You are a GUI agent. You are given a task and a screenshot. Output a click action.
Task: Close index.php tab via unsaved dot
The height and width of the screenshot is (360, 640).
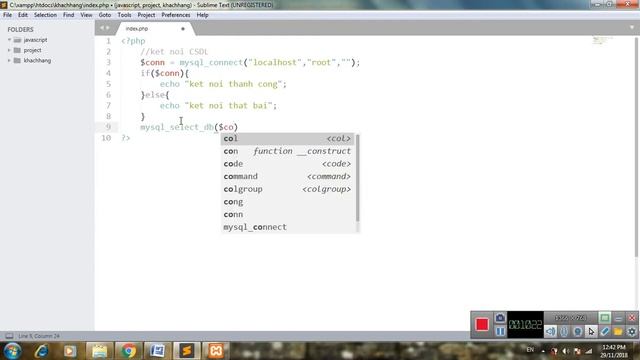(x=183, y=29)
